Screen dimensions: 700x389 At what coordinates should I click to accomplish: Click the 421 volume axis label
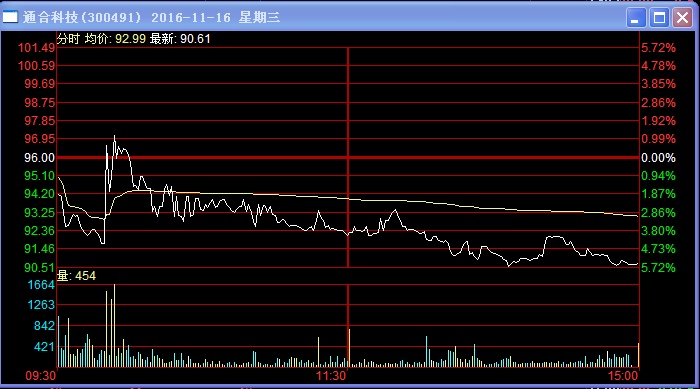(x=44, y=347)
